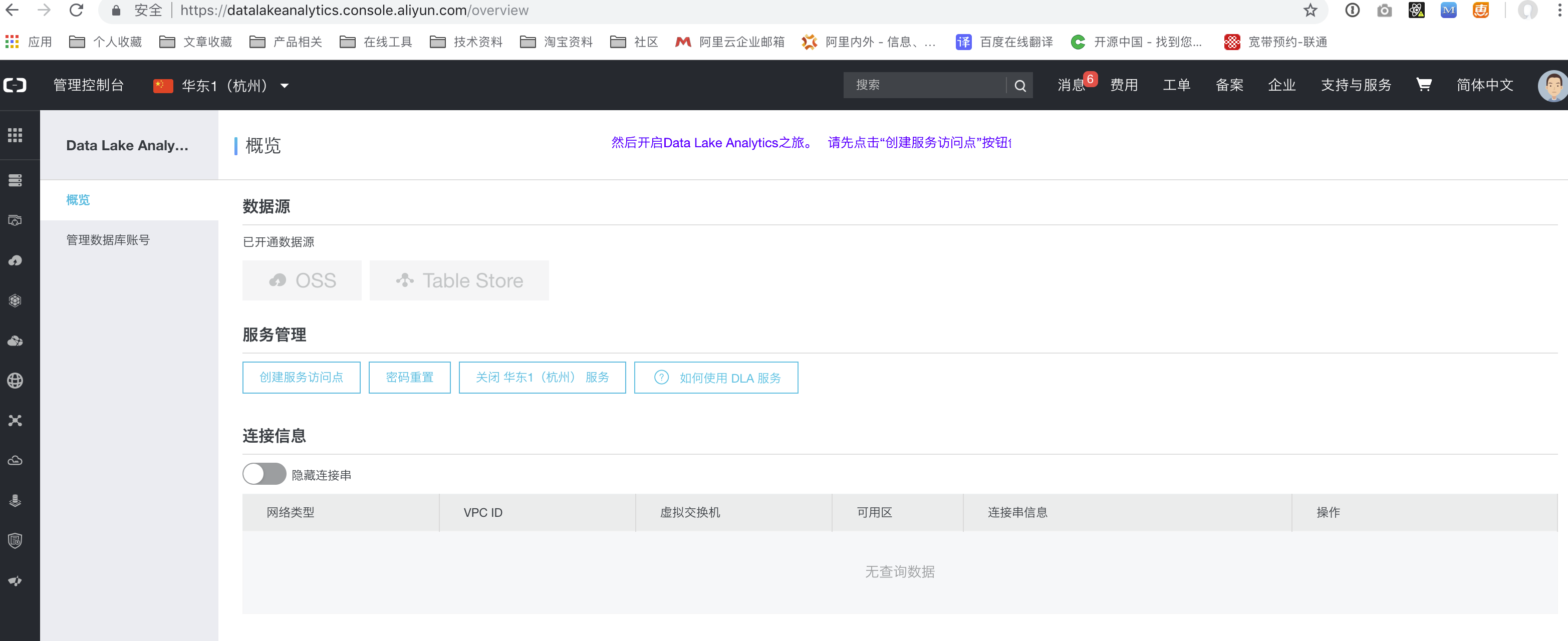1568x641 pixels.
Task: Open the products grid menu icon
Action: [x=15, y=135]
